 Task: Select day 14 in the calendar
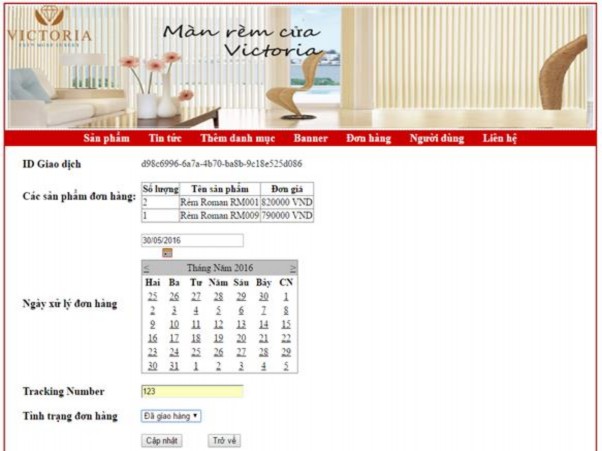coord(263,324)
